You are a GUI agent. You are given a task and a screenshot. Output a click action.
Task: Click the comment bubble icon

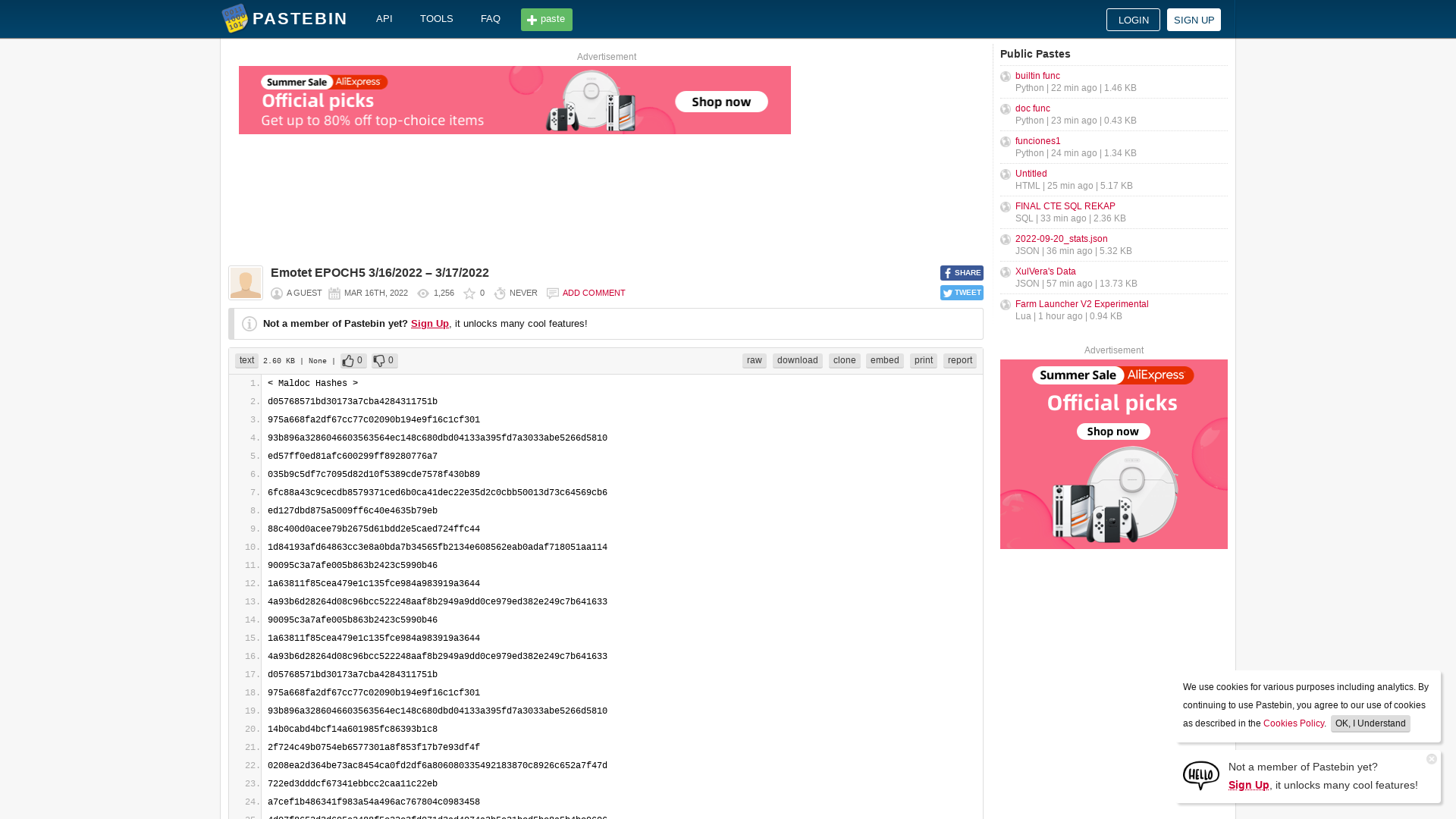click(x=553, y=293)
